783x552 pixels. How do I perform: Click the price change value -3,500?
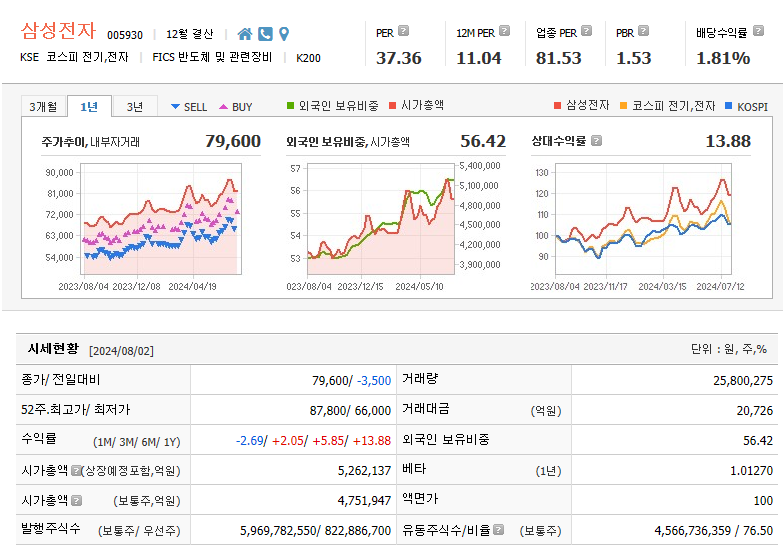pos(374,381)
